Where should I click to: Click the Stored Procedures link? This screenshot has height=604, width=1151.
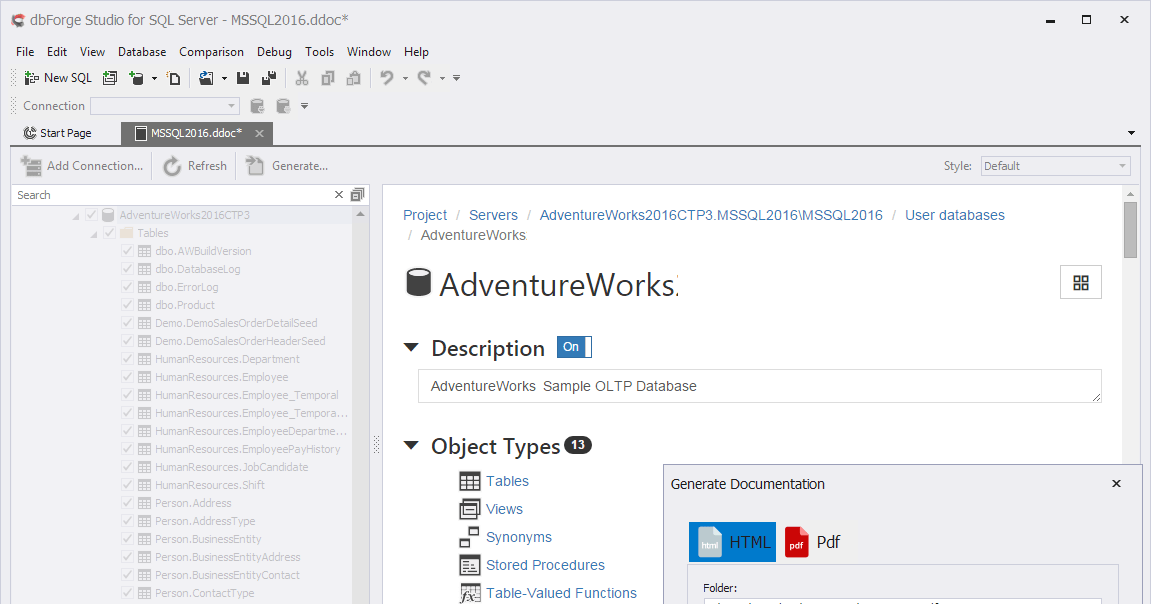tap(544, 564)
